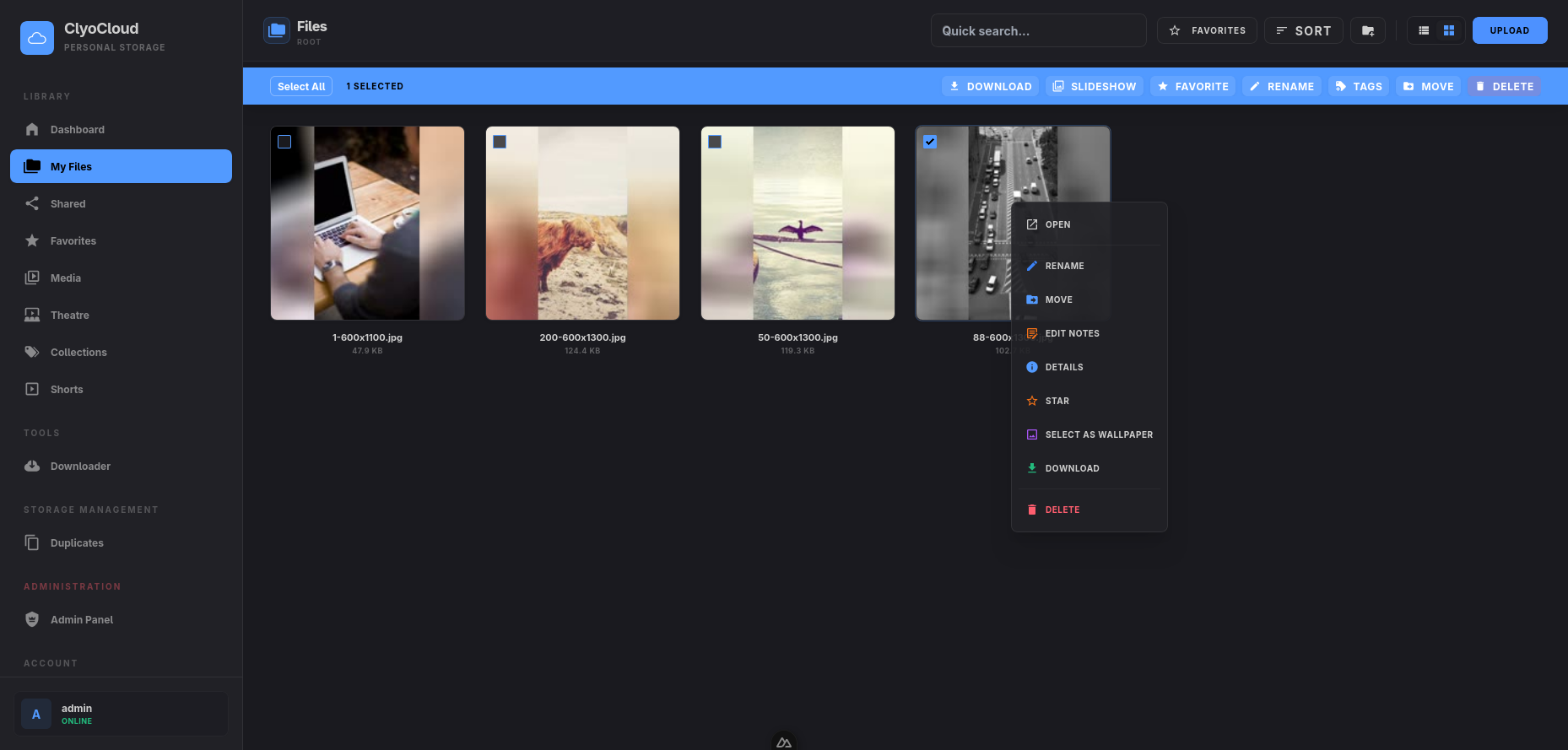Click Favorite in the selection toolbar

tap(1192, 86)
